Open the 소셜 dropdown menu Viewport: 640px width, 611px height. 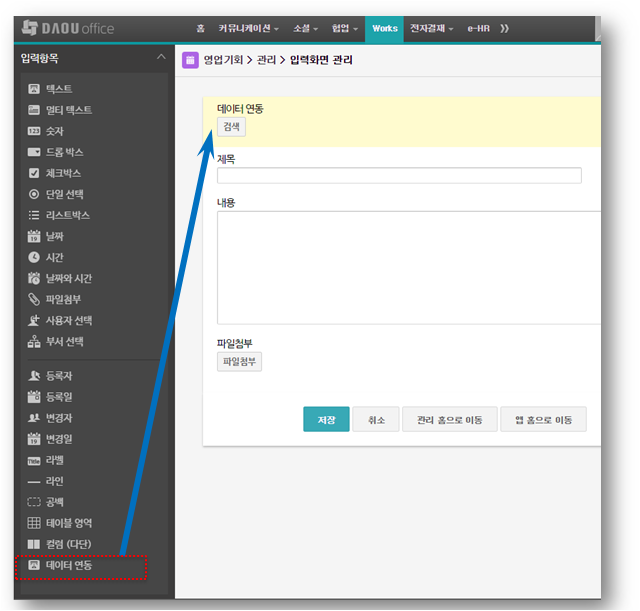coord(305,29)
